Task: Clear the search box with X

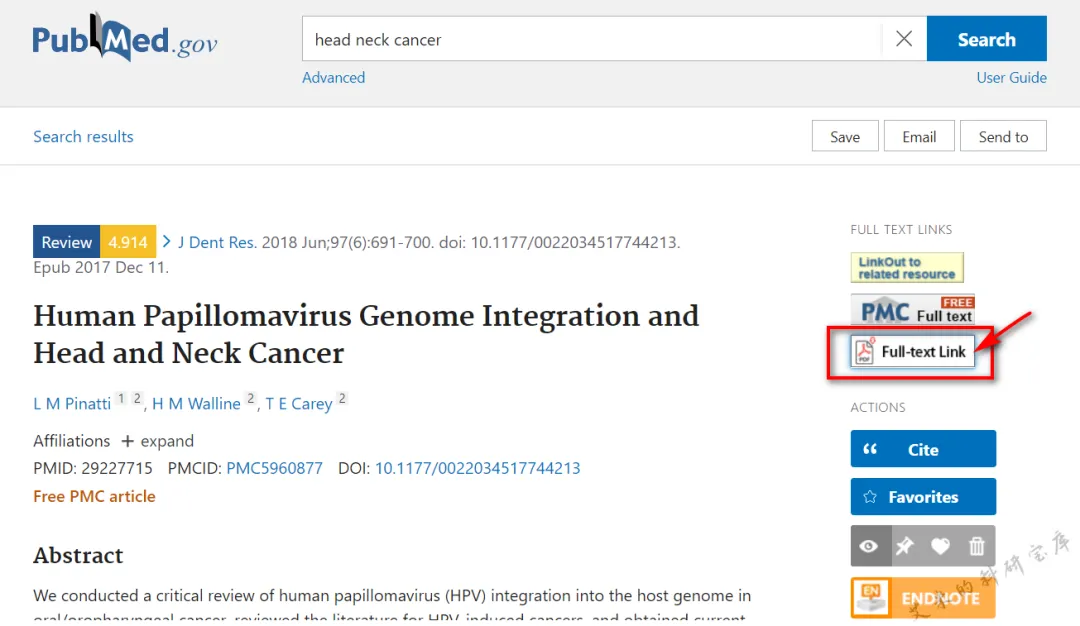Action: point(904,39)
